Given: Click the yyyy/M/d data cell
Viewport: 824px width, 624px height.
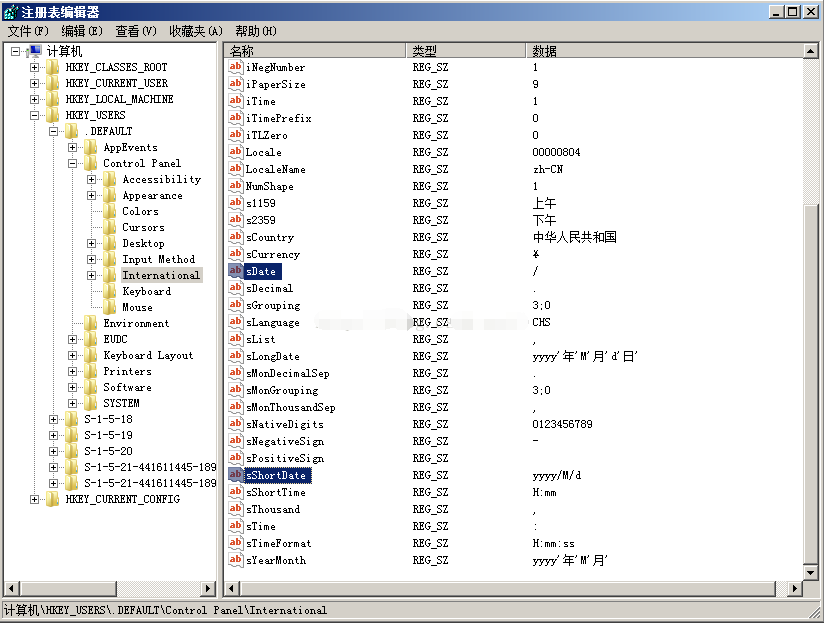Looking at the screenshot, I should 557,475.
